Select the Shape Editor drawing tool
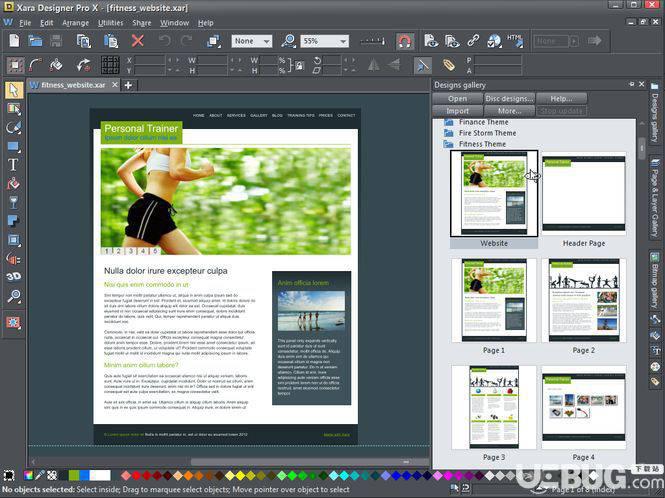The image size is (665, 498). click(14, 127)
